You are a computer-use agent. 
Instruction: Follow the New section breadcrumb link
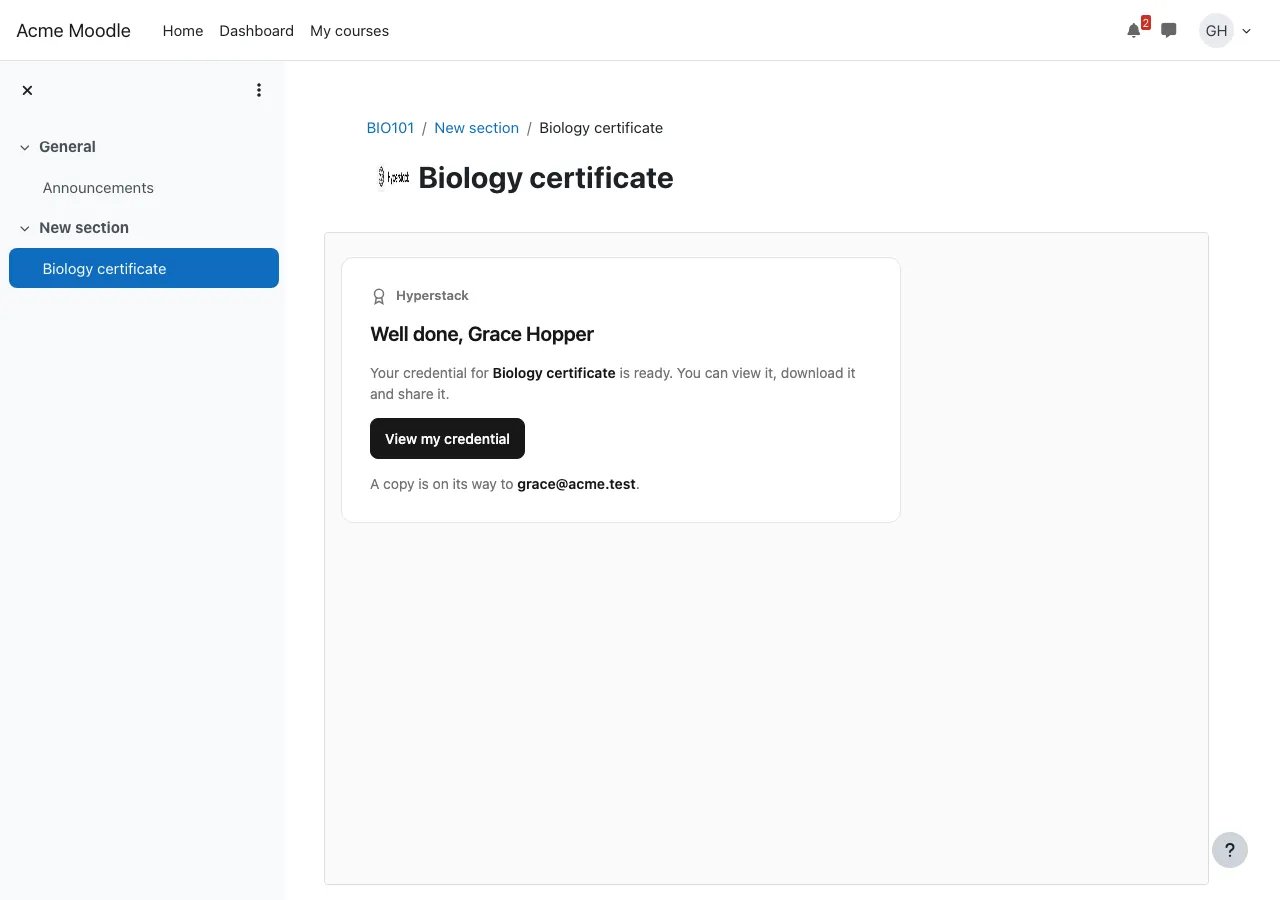(476, 128)
